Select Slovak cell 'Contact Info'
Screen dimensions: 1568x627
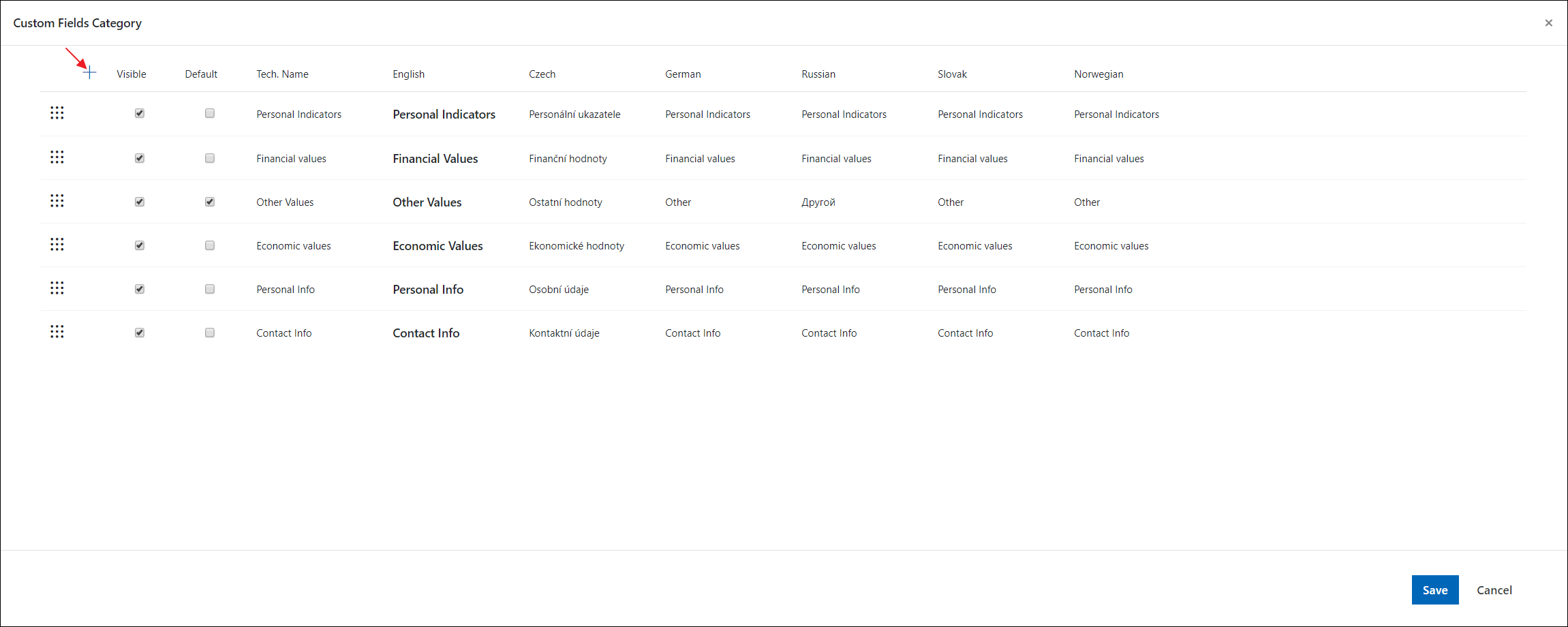coord(966,333)
